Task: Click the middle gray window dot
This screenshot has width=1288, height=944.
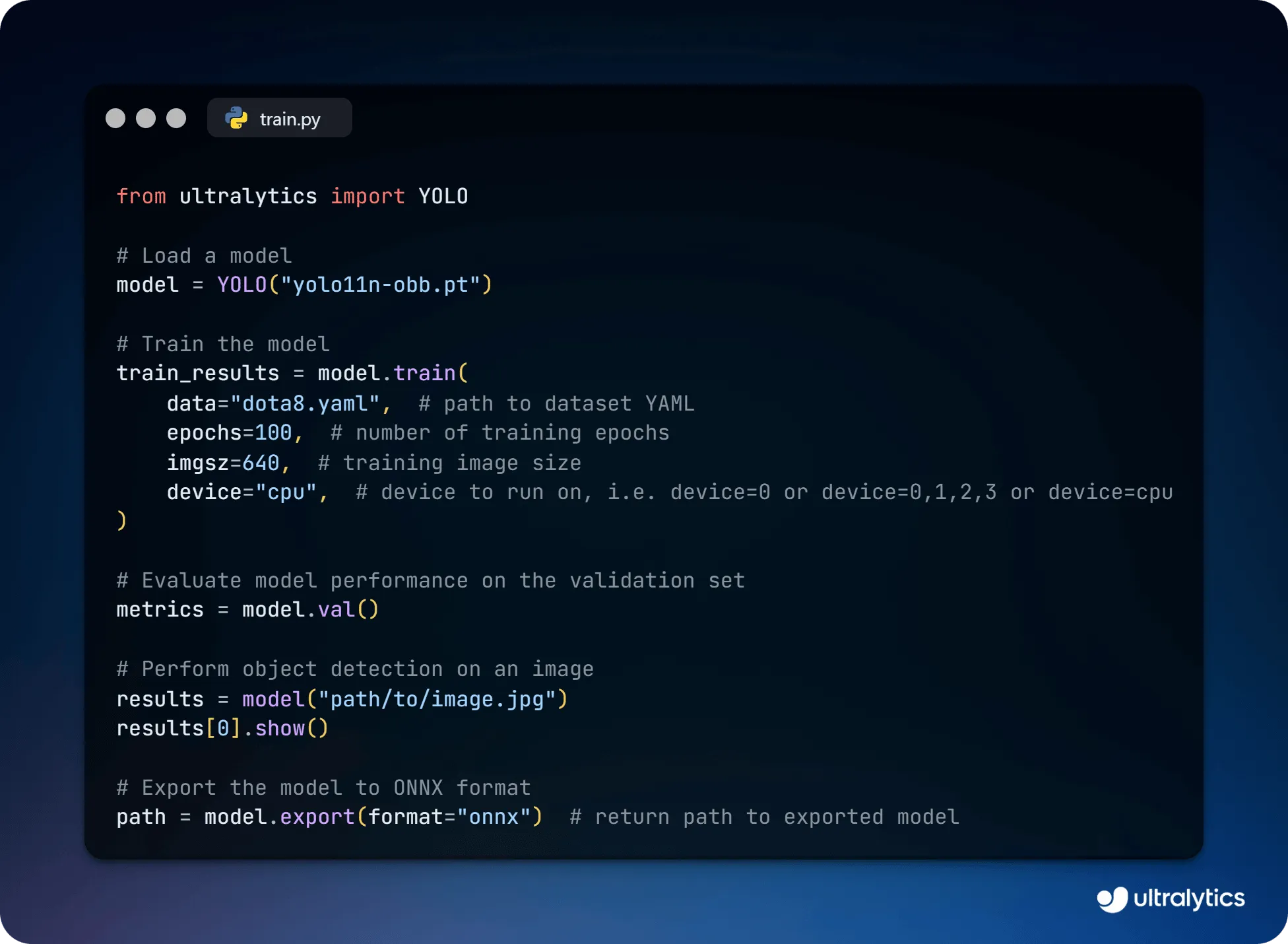Action: pyautogui.click(x=146, y=118)
